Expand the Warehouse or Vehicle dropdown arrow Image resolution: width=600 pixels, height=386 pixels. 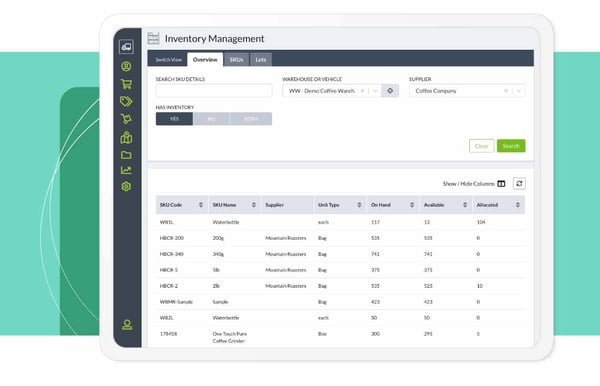coord(375,91)
